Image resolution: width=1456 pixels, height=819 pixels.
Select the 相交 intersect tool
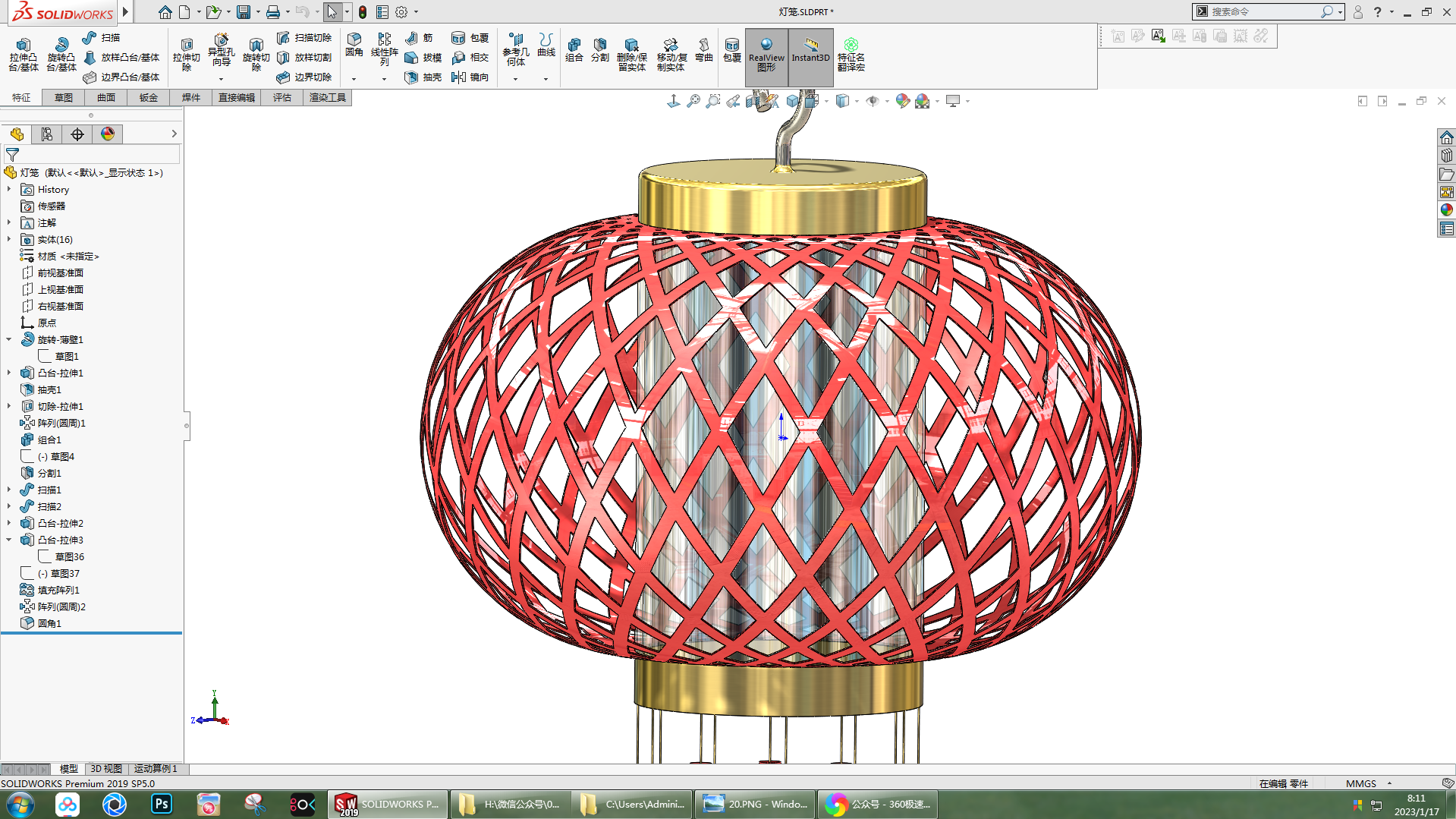(x=470, y=57)
